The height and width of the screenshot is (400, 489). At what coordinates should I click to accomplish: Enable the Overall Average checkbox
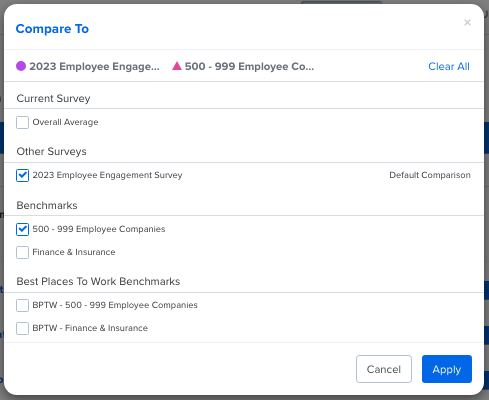(22, 122)
